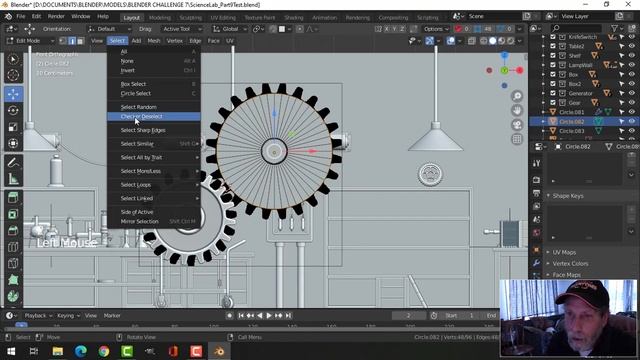Open the Playback dropdown in timeline
The height and width of the screenshot is (360, 640).
38,316
